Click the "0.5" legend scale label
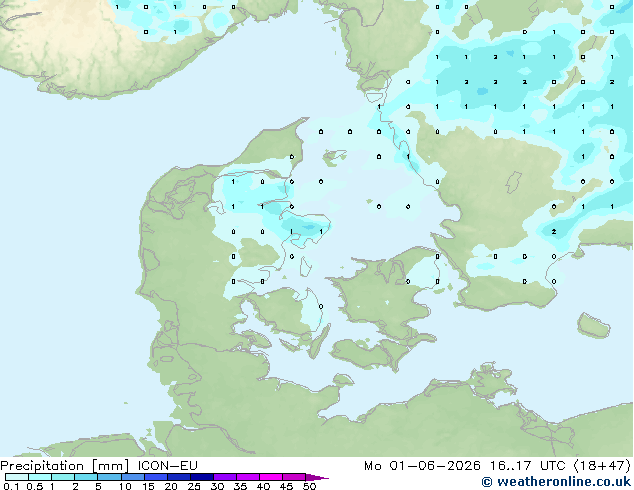The width and height of the screenshot is (634, 490). (x=35, y=486)
